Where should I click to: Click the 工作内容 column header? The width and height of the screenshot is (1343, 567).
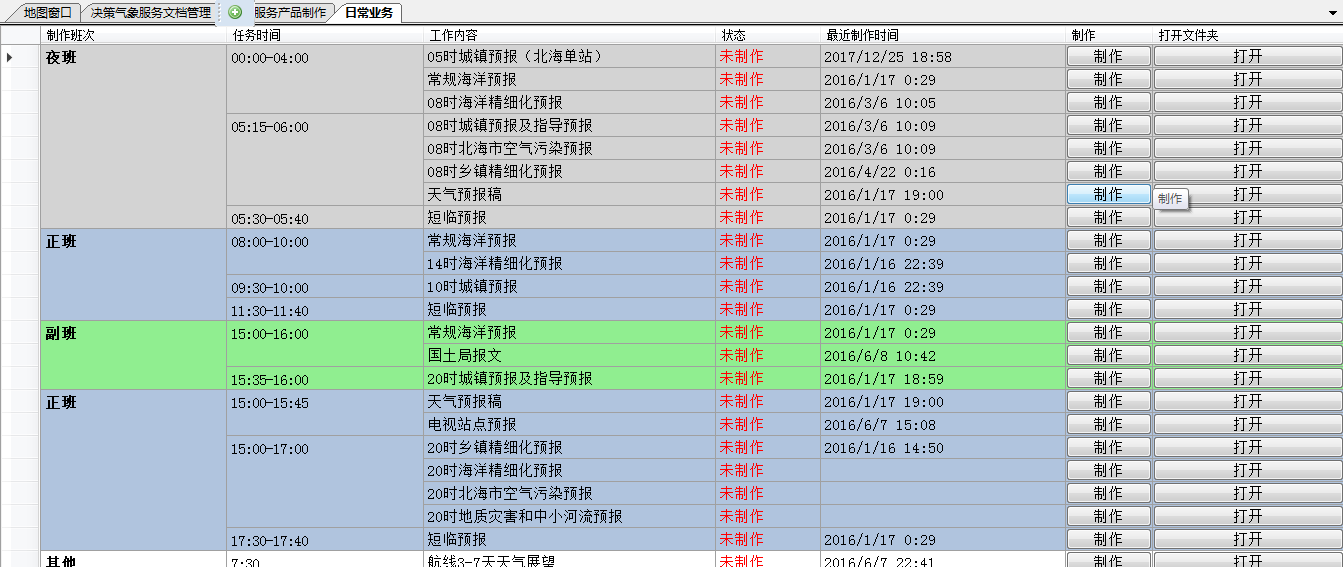tap(457, 35)
